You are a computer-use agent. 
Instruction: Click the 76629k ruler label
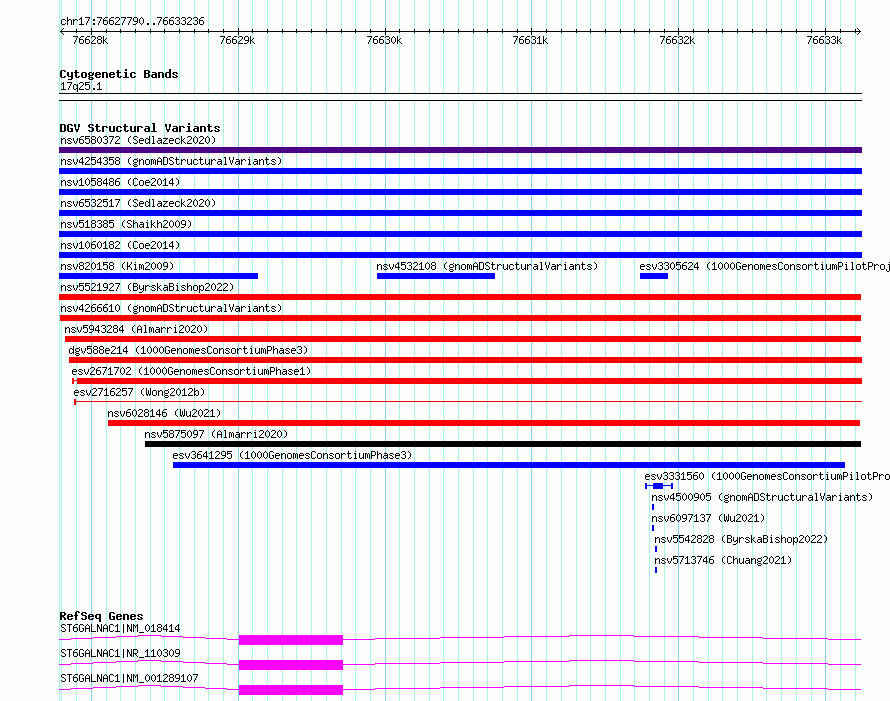(x=237, y=40)
